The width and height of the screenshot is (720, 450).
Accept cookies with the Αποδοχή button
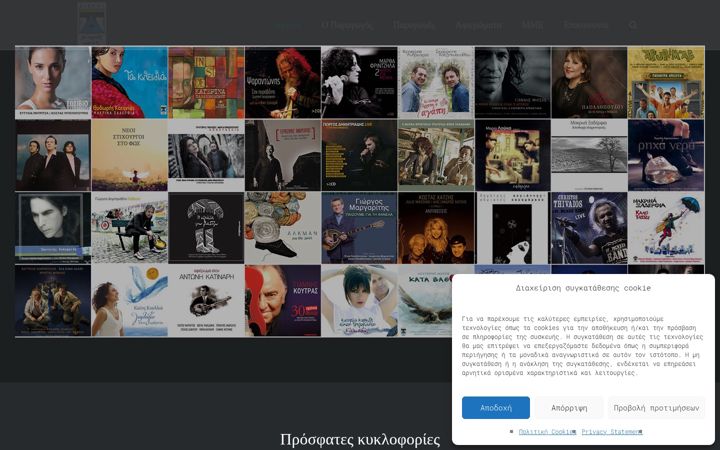(x=495, y=408)
